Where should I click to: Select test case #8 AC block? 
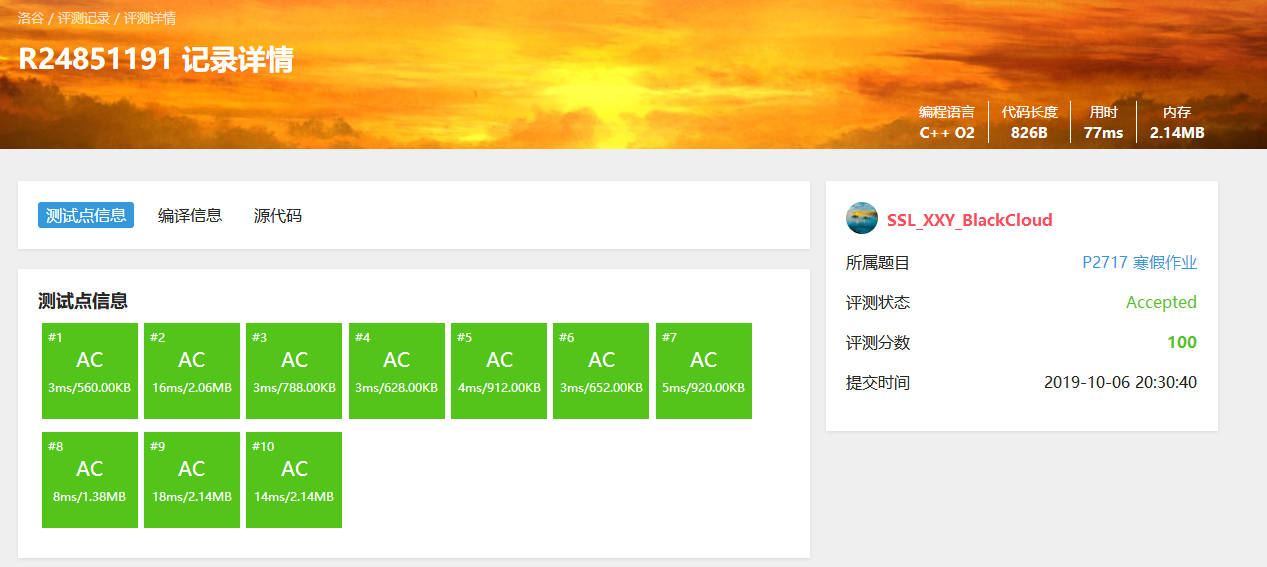(90, 480)
